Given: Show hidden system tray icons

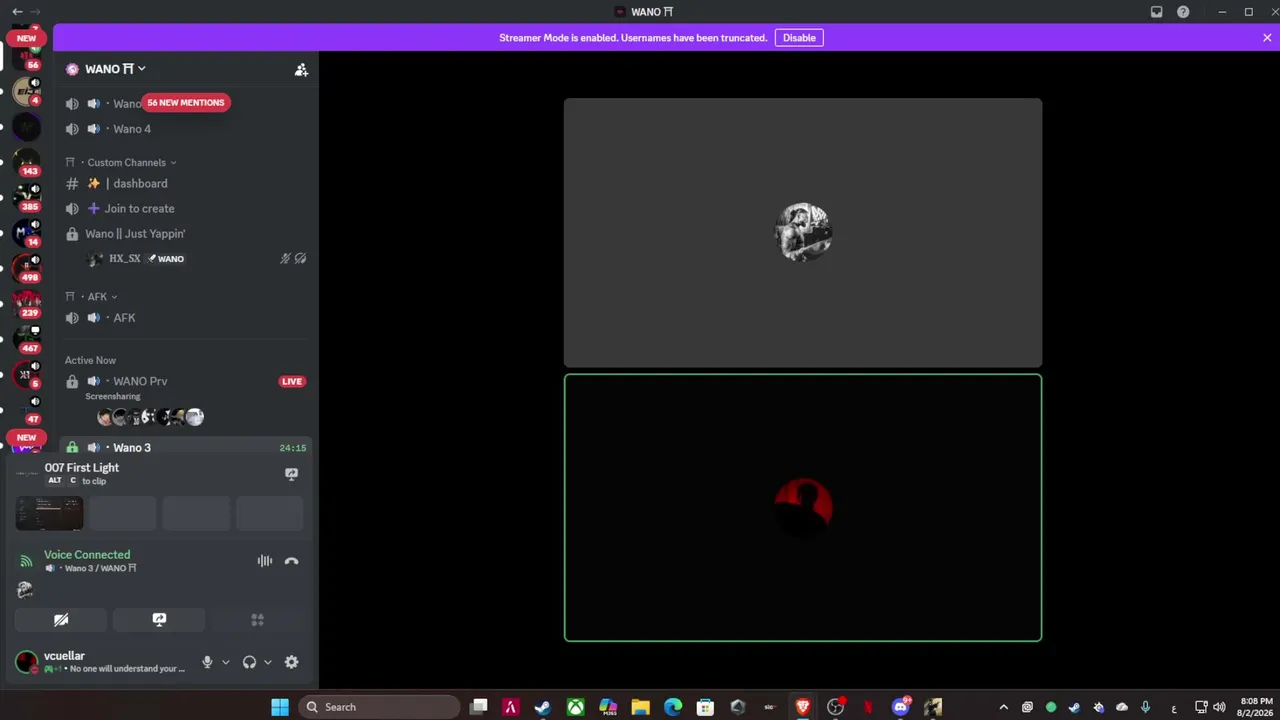Looking at the screenshot, I should (1004, 707).
